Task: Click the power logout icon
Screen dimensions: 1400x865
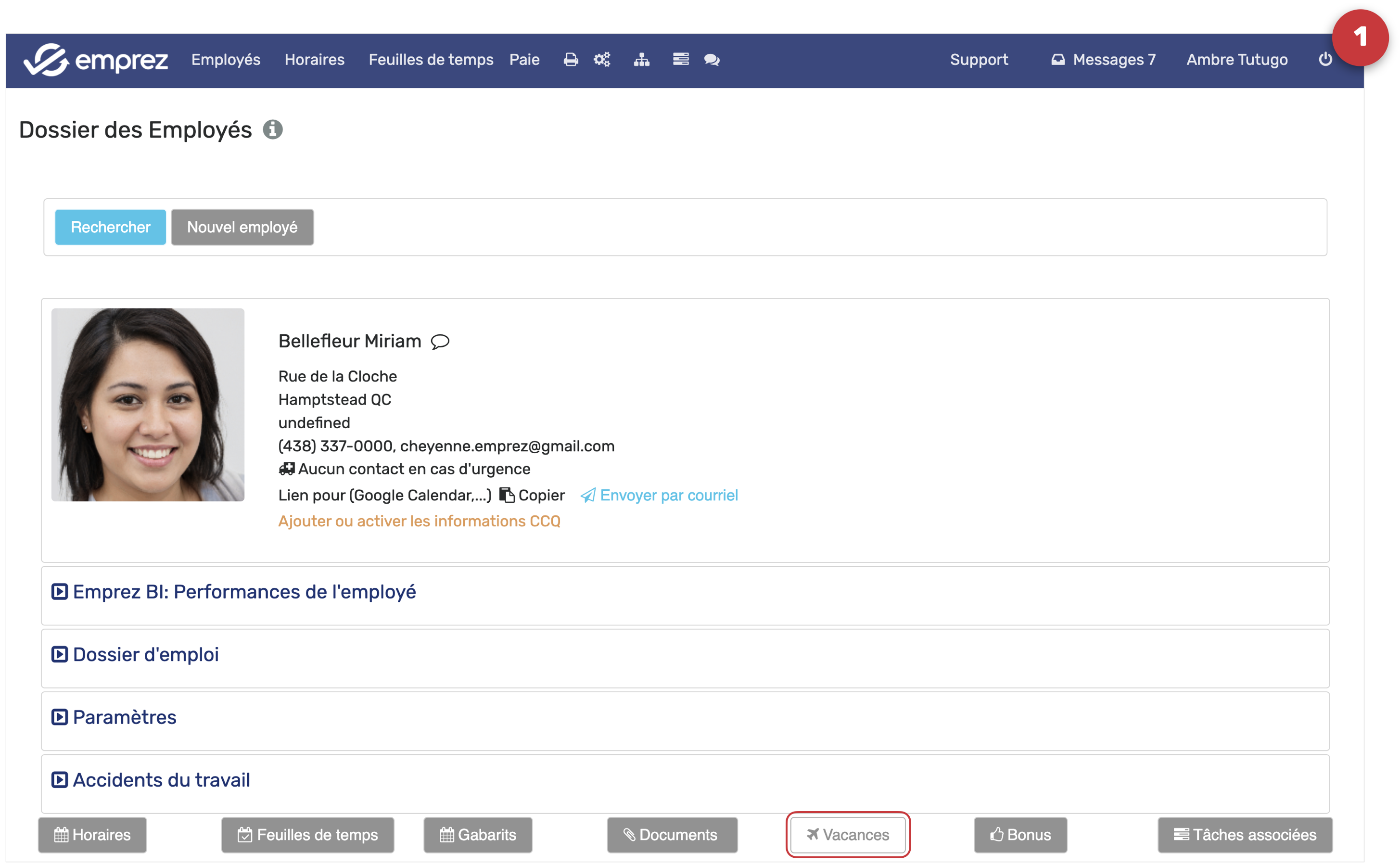Action: 1325,60
